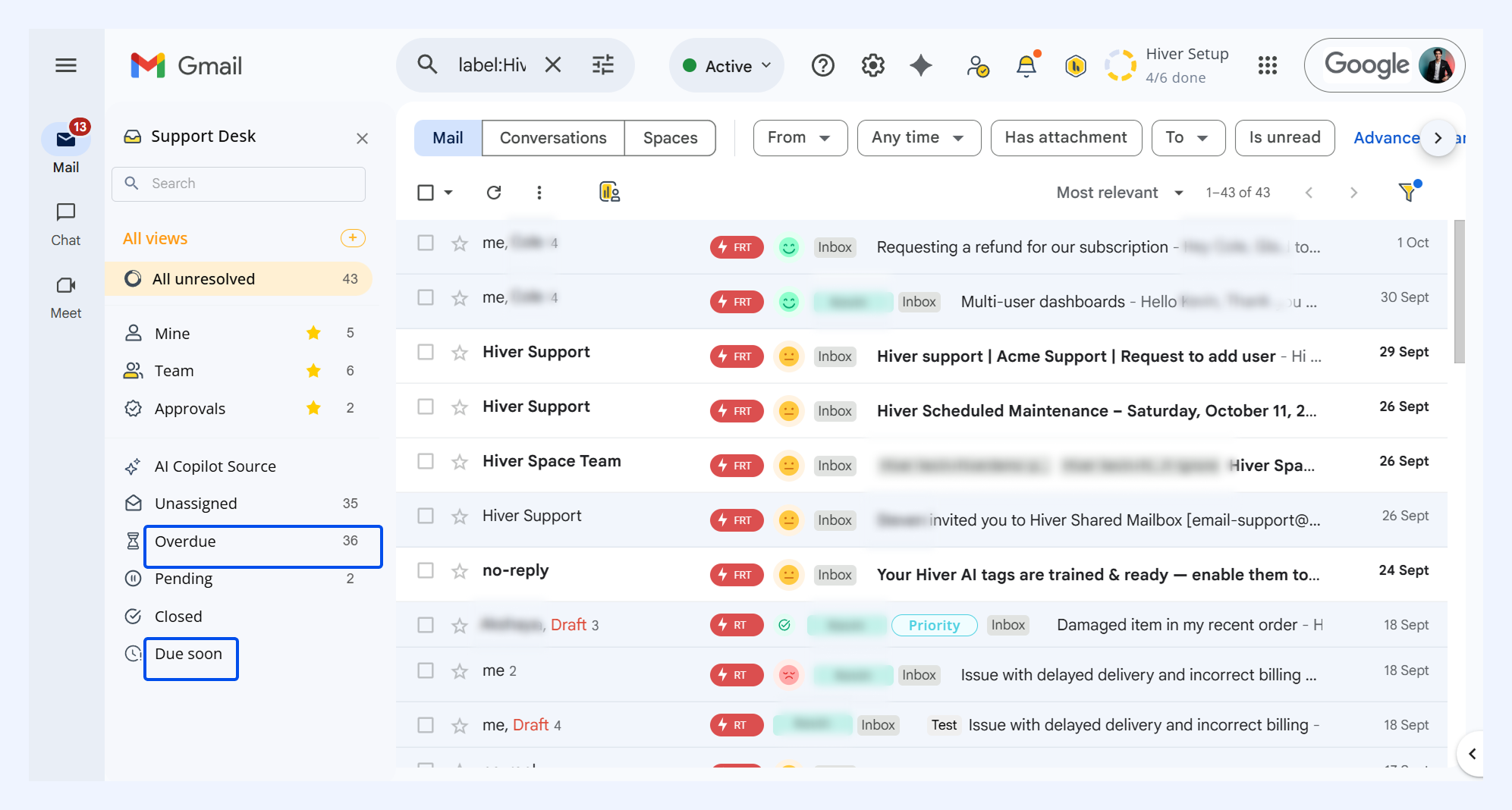1512x810 pixels.
Task: Open the main menu hamburger icon
Action: click(66, 65)
